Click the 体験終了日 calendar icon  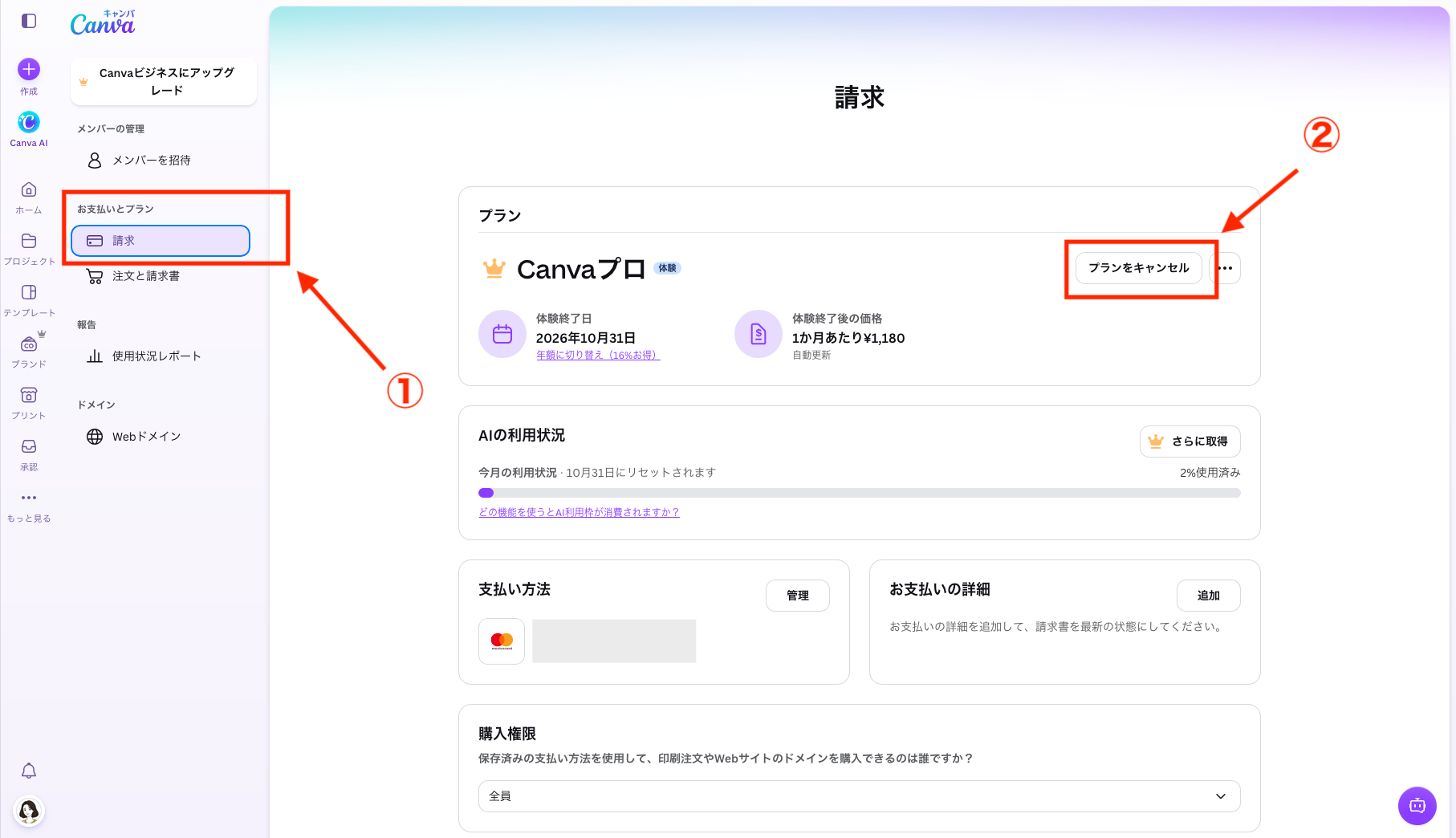(502, 334)
